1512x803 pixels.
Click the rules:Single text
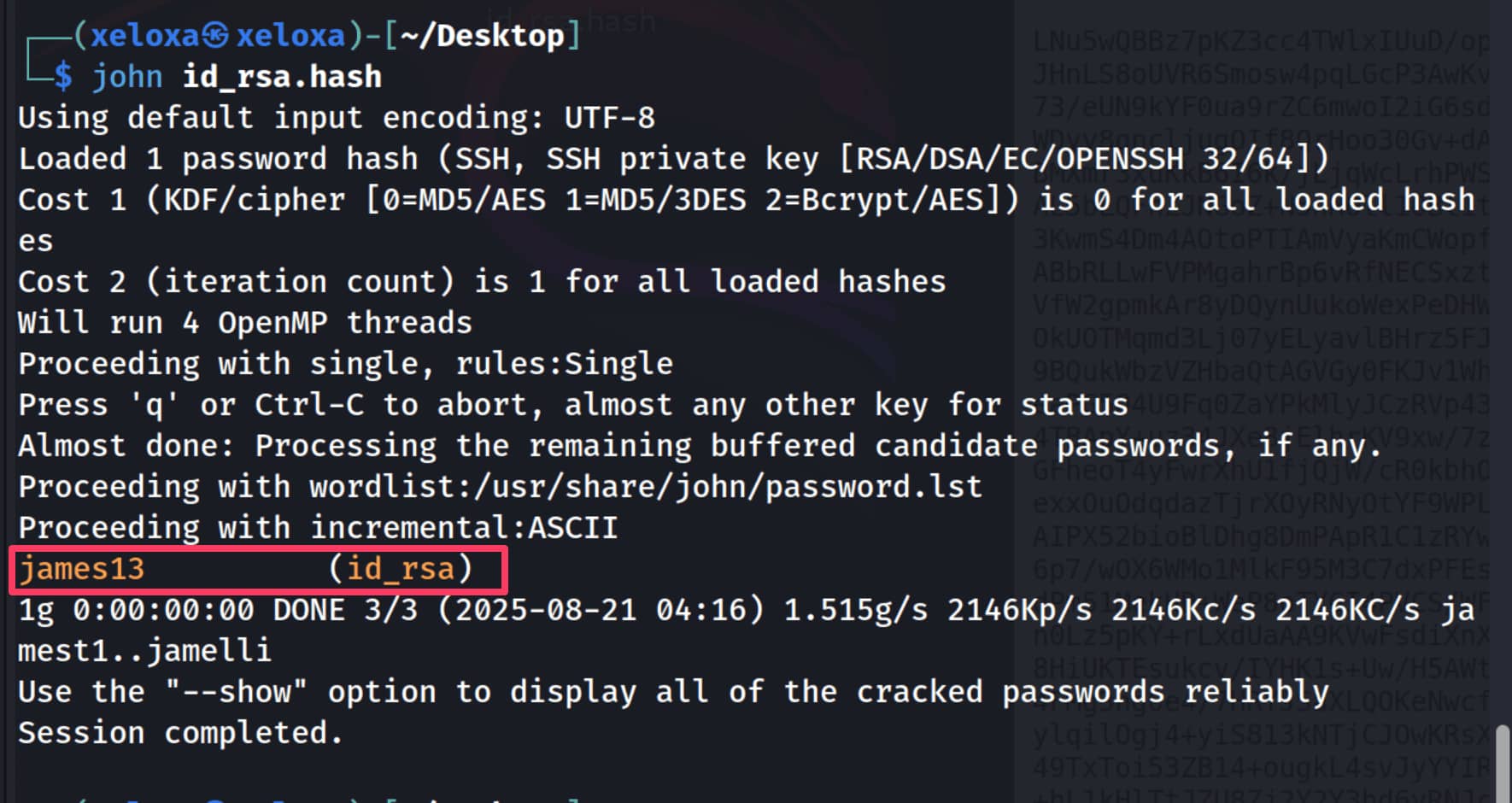pos(564,364)
